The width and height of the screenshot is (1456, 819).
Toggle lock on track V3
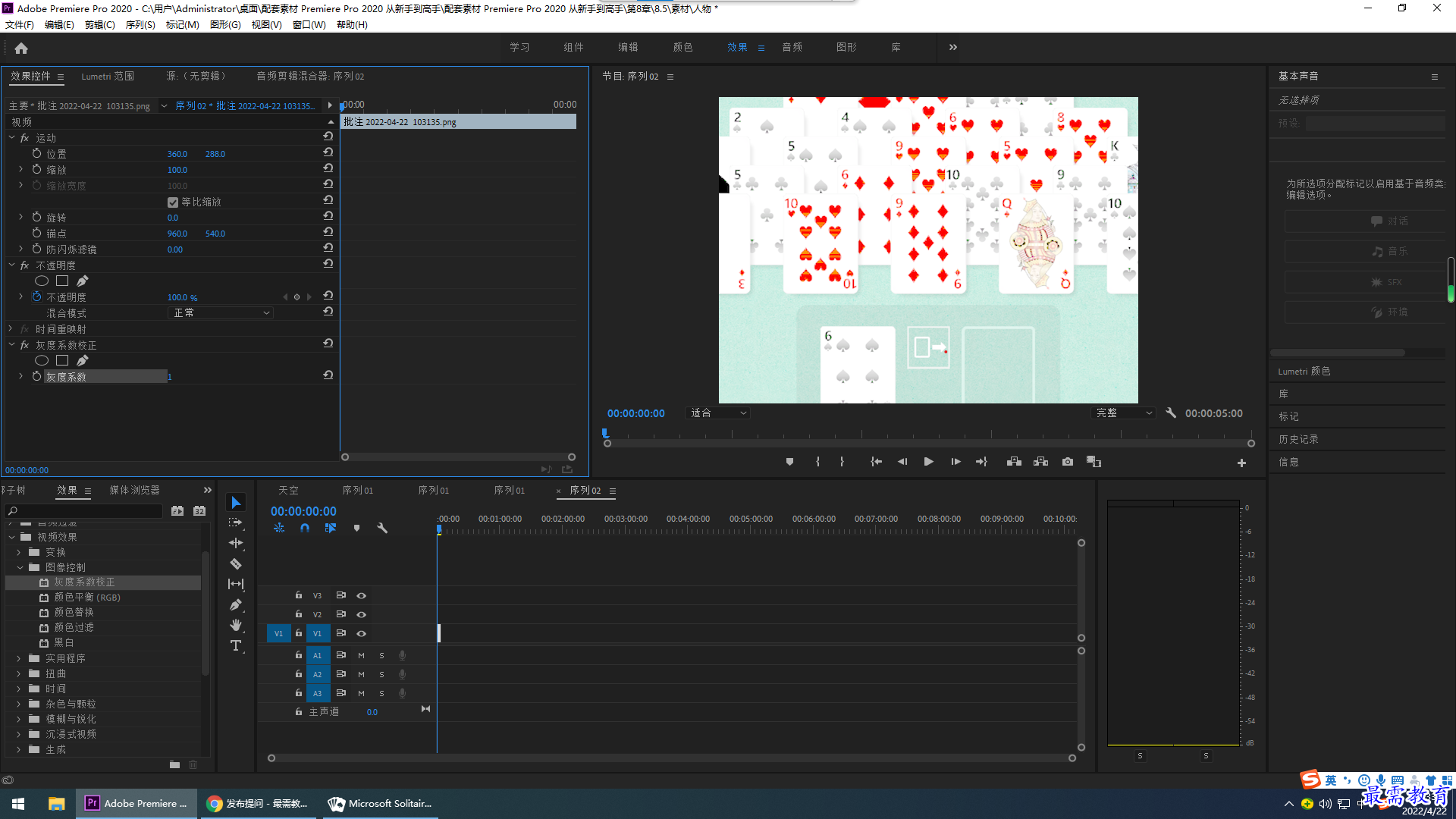tap(299, 595)
